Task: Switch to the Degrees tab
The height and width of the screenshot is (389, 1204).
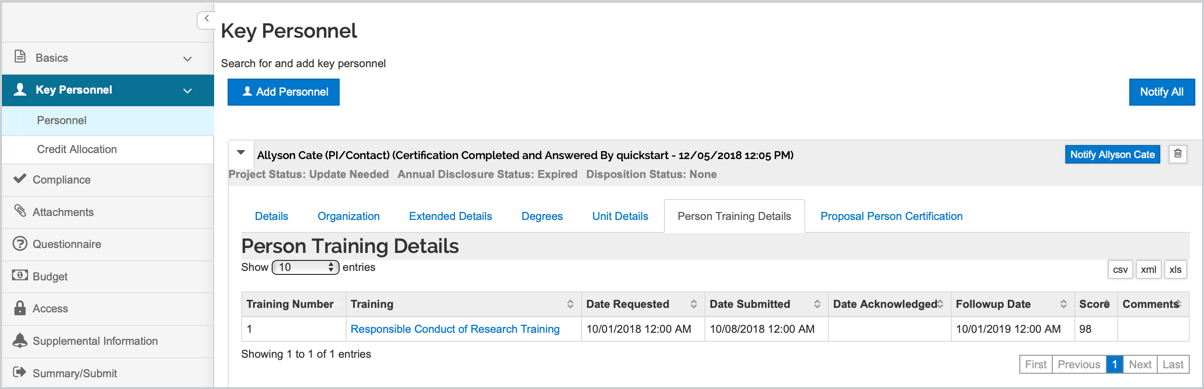Action: click(542, 216)
